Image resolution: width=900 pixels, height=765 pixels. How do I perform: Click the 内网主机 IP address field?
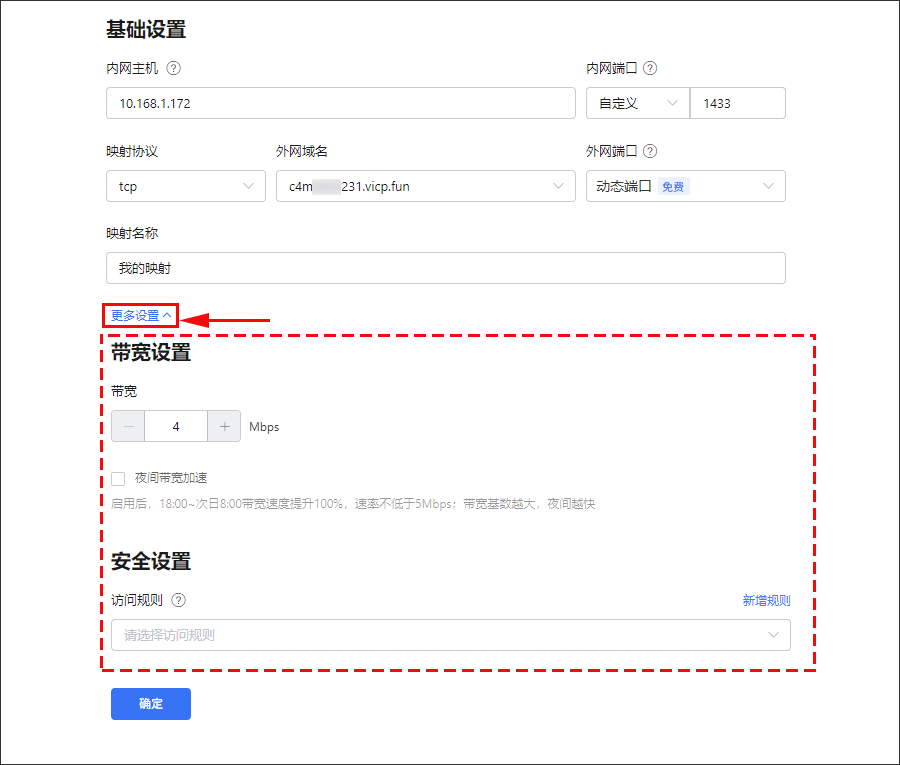click(340, 103)
